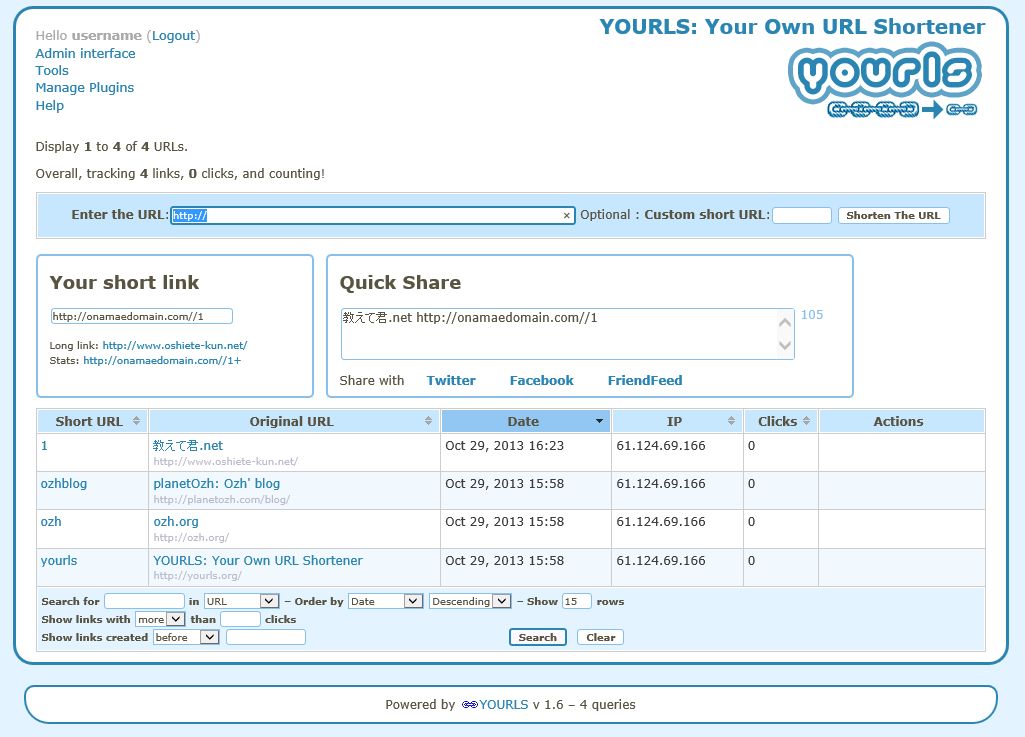Click the Clear button
Viewport: 1025px width, 737px height.
[600, 637]
